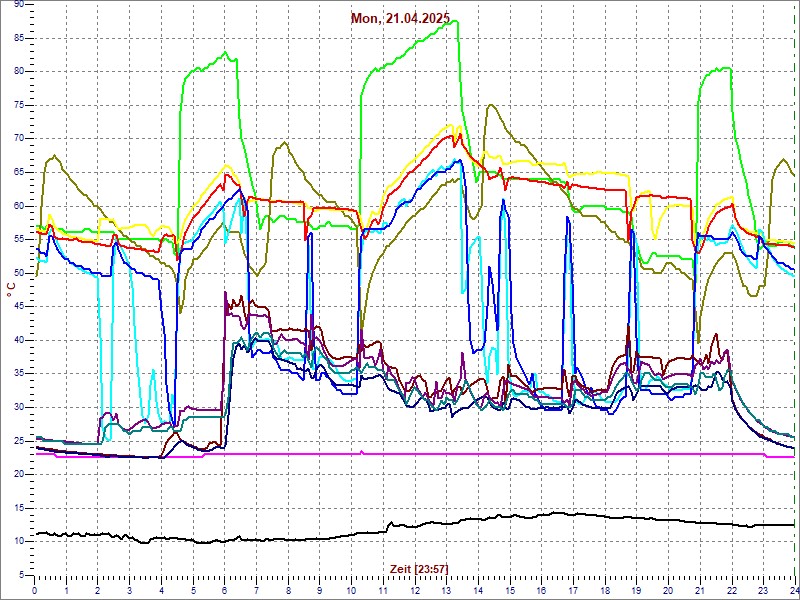Image resolution: width=800 pixels, height=600 pixels.
Task: Click the highest green peak near hour 13
Action: coord(454,21)
